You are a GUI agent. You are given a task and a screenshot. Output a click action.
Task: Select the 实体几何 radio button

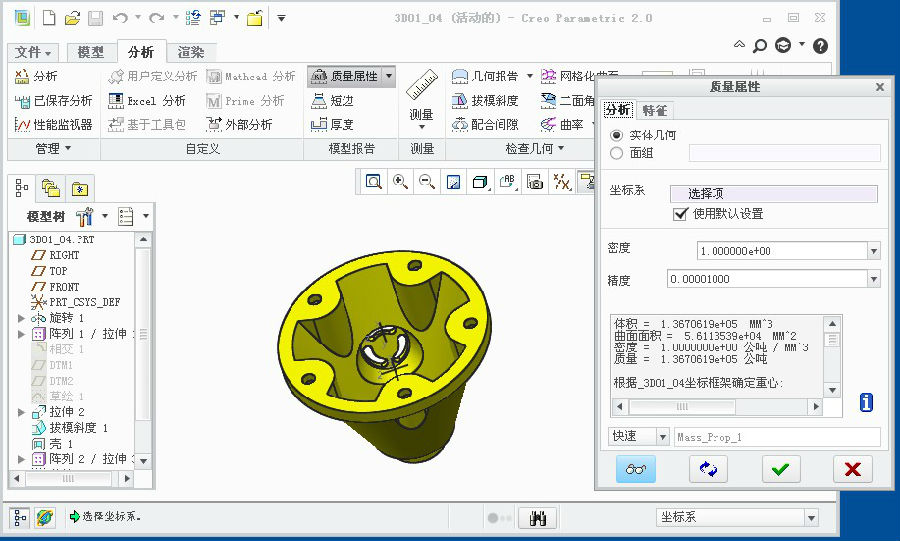(x=616, y=134)
